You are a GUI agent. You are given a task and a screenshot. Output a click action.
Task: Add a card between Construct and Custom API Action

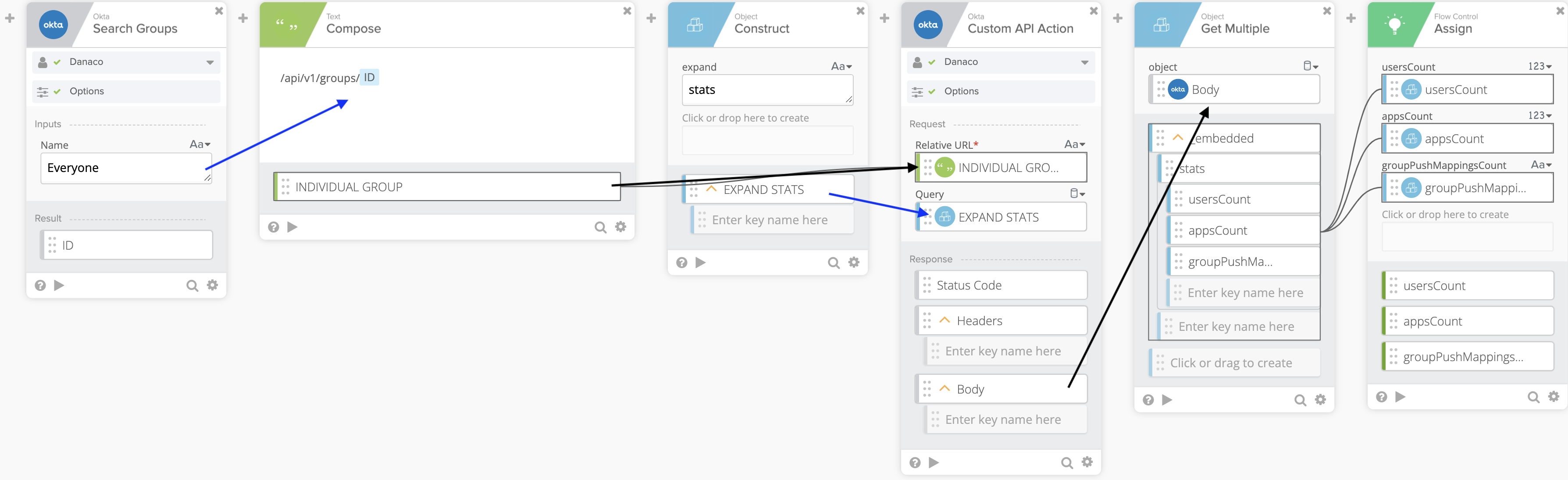pos(884,18)
